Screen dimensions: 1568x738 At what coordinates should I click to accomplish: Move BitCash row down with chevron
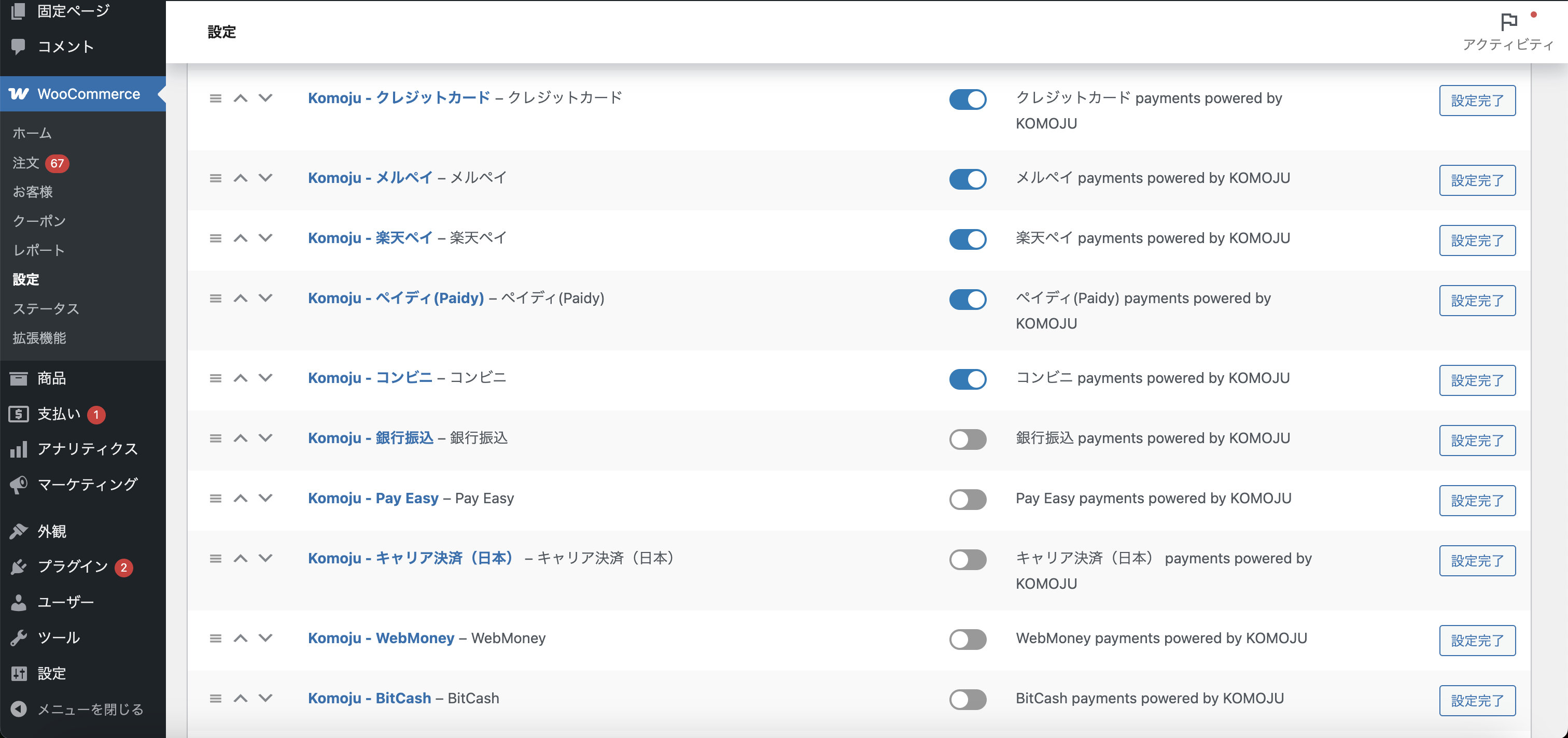(265, 699)
